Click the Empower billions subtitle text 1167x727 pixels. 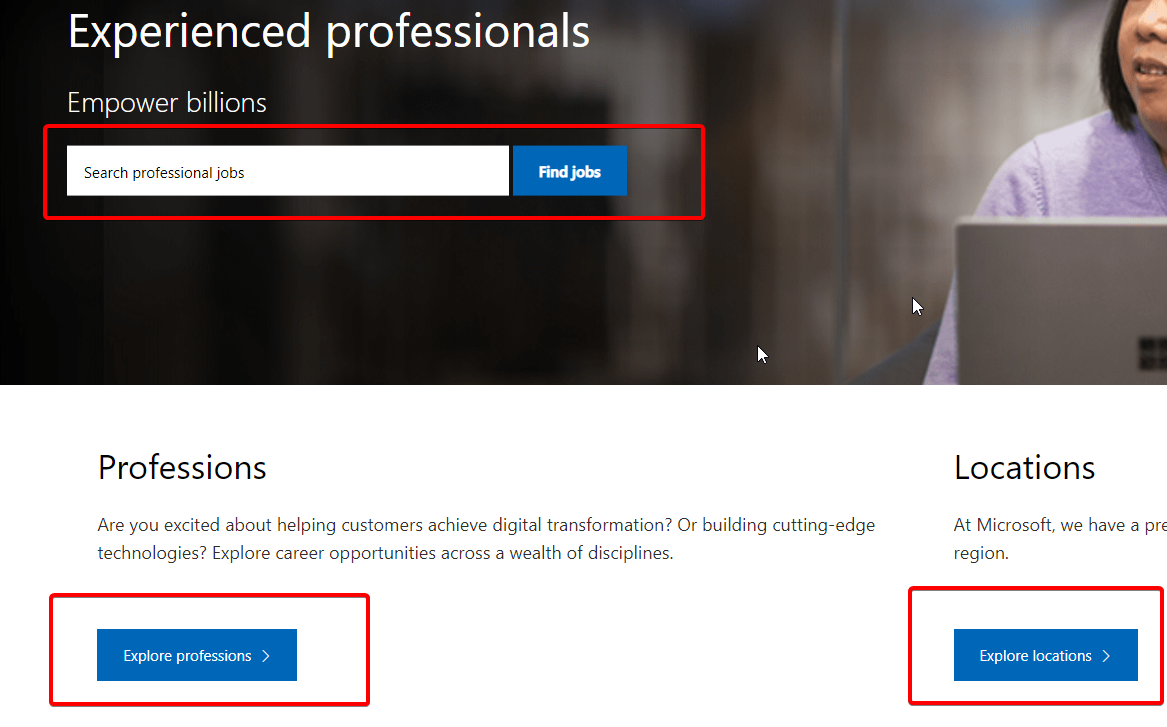[x=167, y=103]
